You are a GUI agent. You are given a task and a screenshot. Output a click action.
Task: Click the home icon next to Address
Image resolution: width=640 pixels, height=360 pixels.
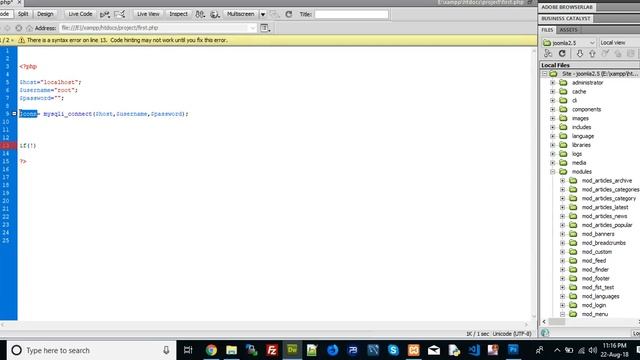pos(29,28)
